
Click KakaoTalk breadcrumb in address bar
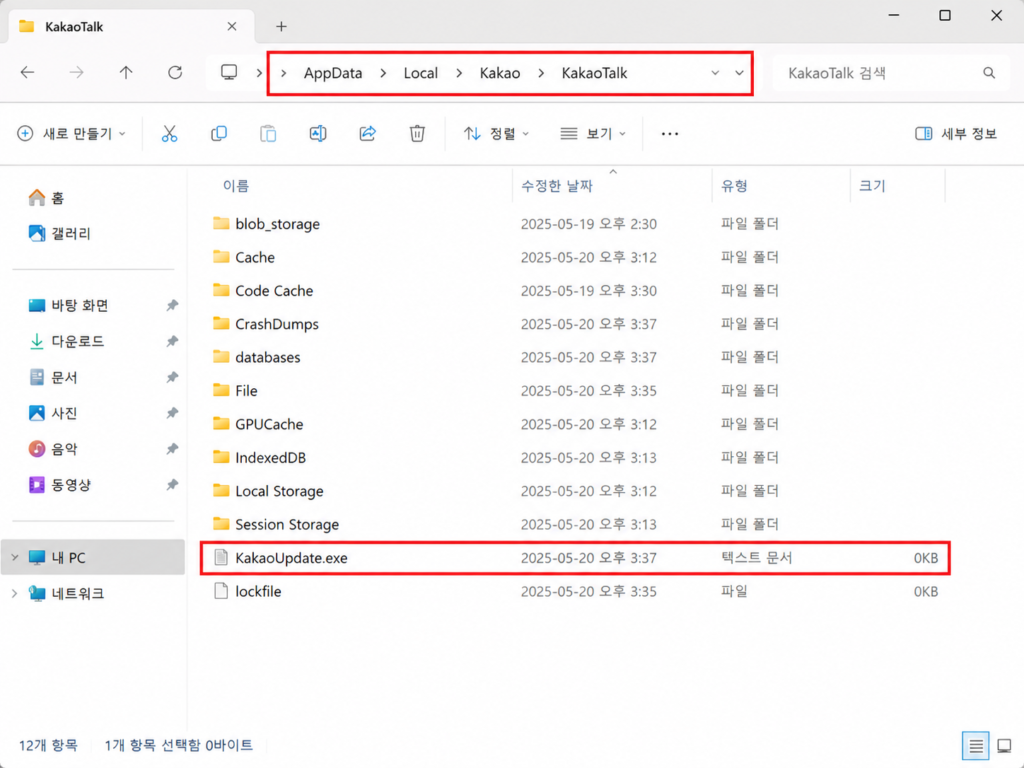tap(594, 73)
